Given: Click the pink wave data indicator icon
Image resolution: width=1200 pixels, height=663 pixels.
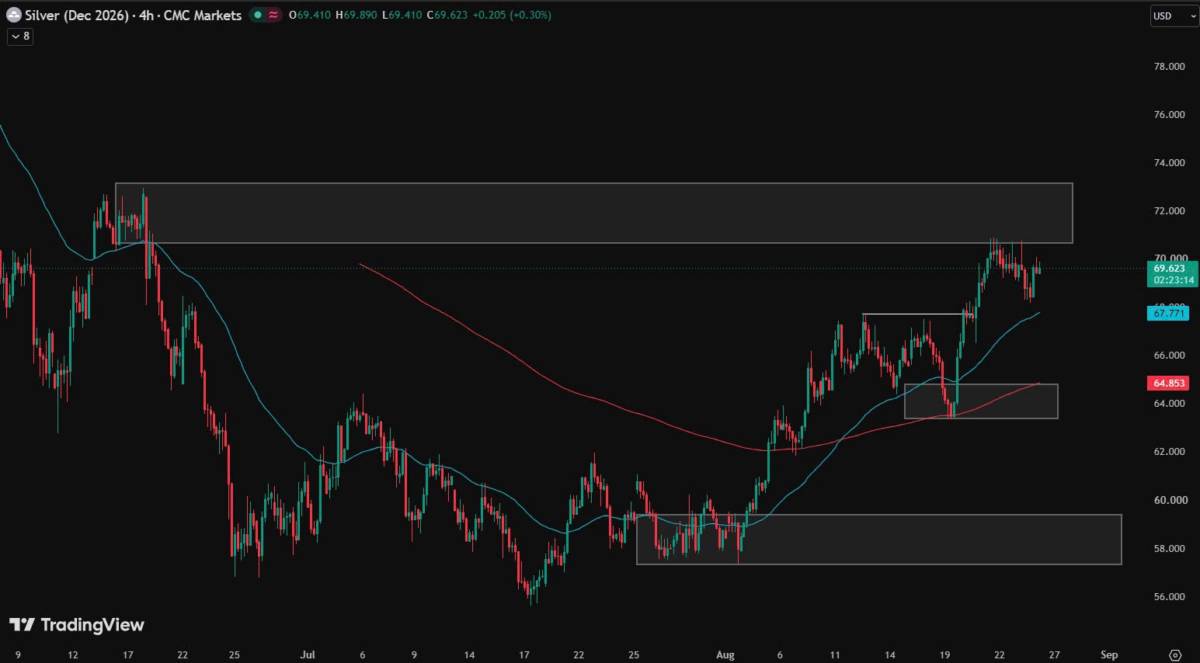Looking at the screenshot, I should [x=273, y=15].
